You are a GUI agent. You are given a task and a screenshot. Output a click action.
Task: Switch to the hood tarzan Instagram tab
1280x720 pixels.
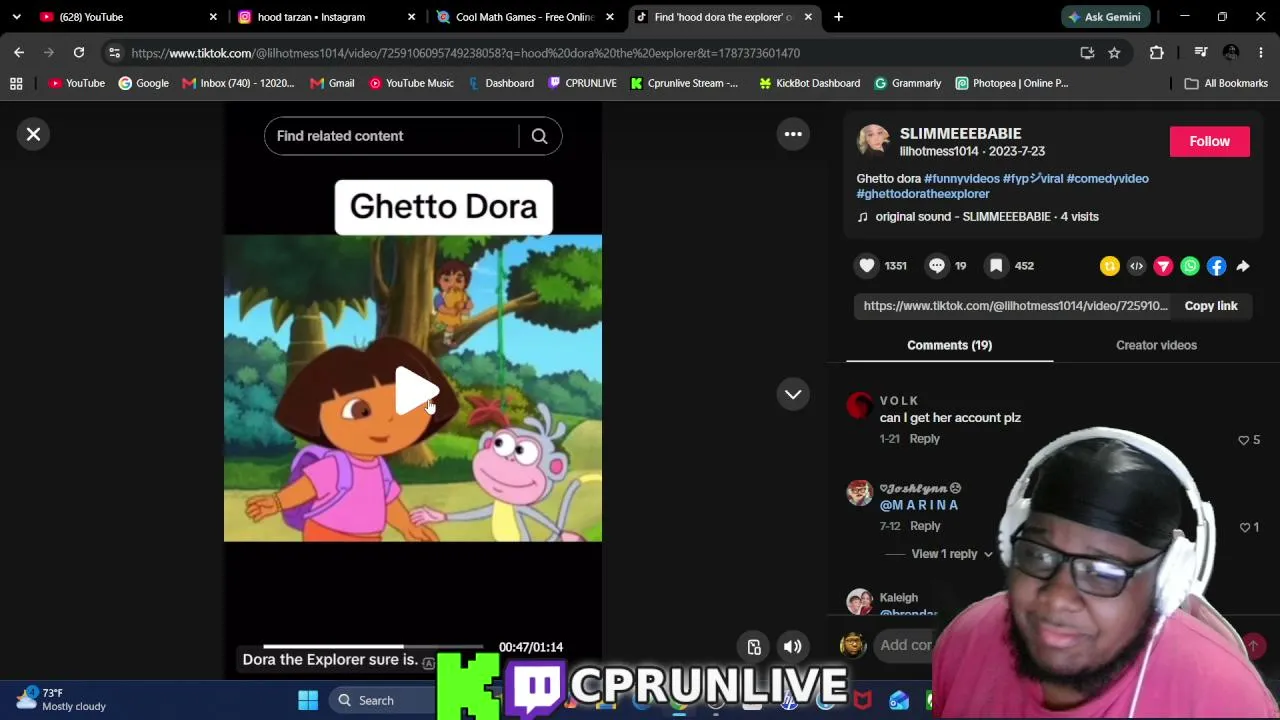point(327,17)
